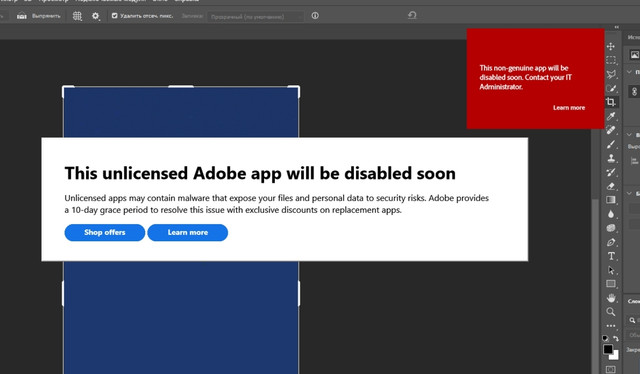Screen dimensions: 640x374
Task: Select the Healing Brush tool
Action: pyautogui.click(x=611, y=130)
